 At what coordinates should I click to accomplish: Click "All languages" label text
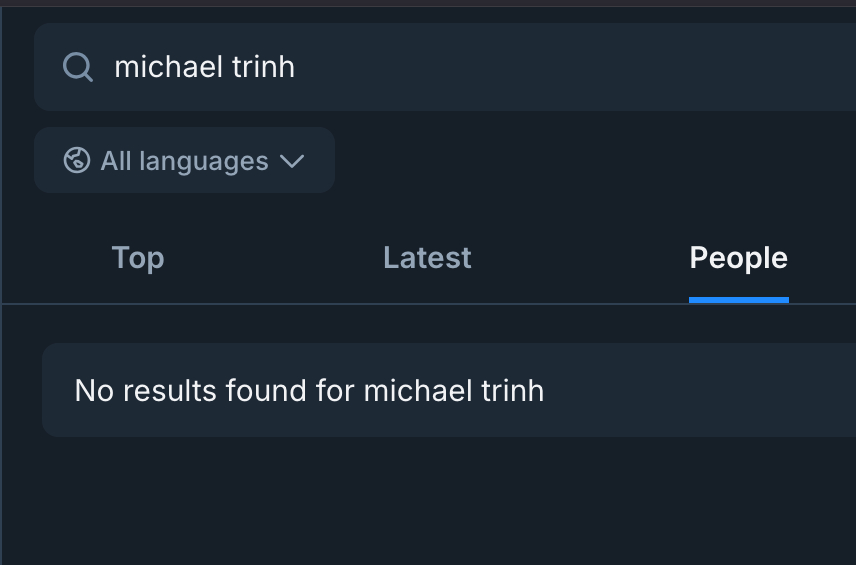tap(184, 161)
